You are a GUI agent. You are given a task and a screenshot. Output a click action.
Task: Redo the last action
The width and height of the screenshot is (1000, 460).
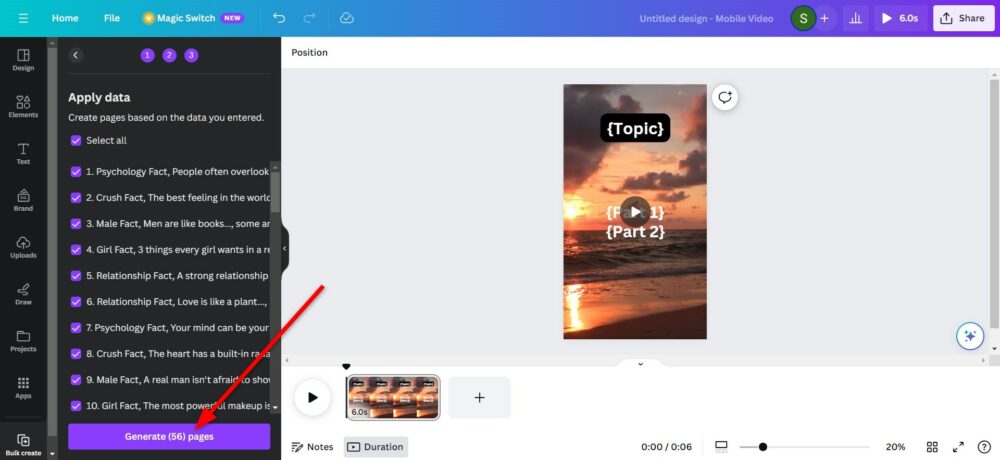pos(309,18)
